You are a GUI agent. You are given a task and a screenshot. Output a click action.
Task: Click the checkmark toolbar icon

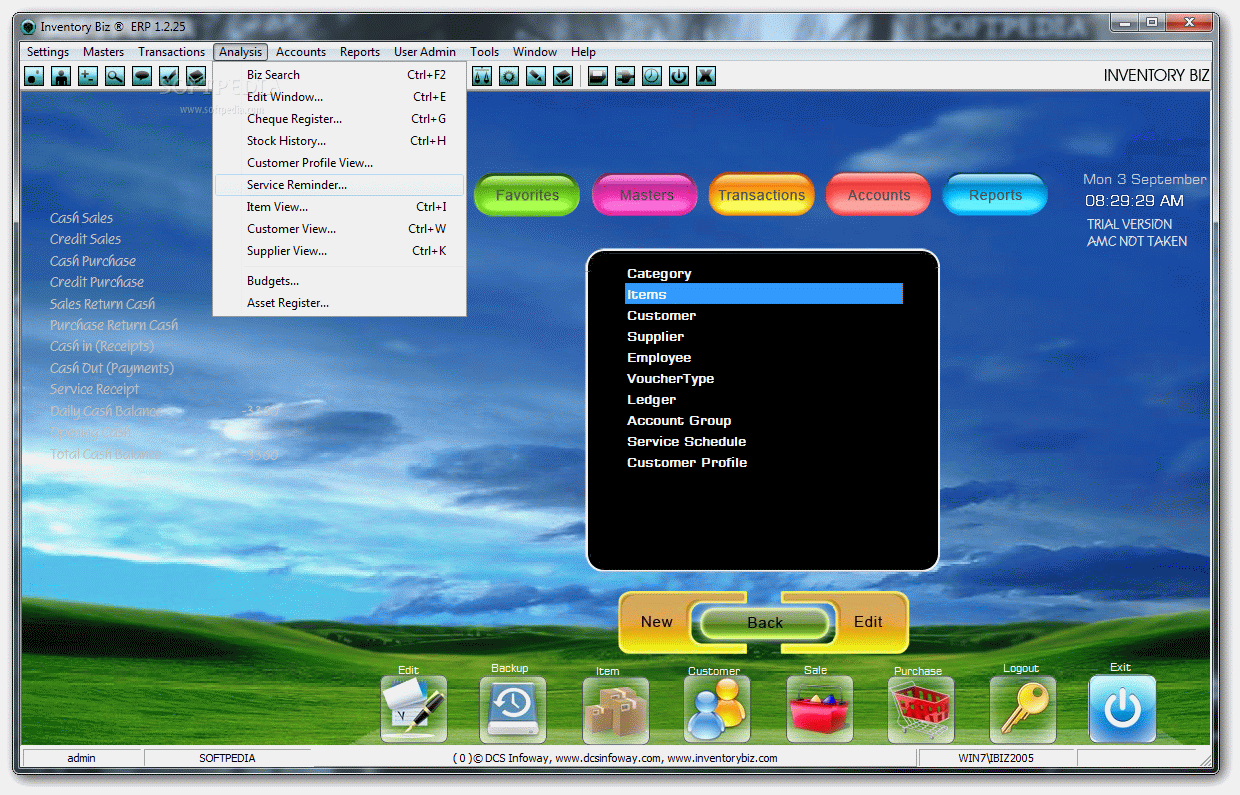tap(169, 75)
